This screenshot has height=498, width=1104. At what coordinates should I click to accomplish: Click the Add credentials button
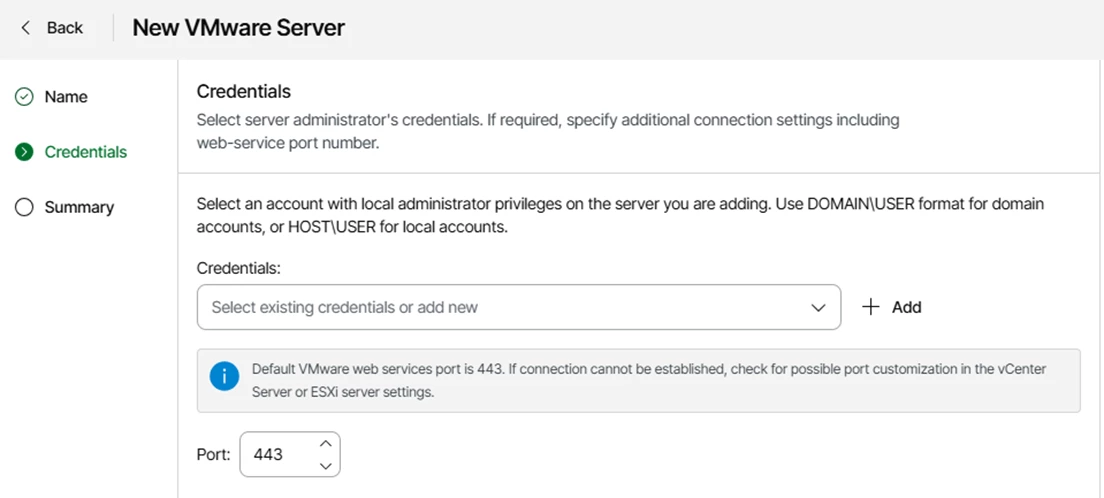[x=891, y=307]
